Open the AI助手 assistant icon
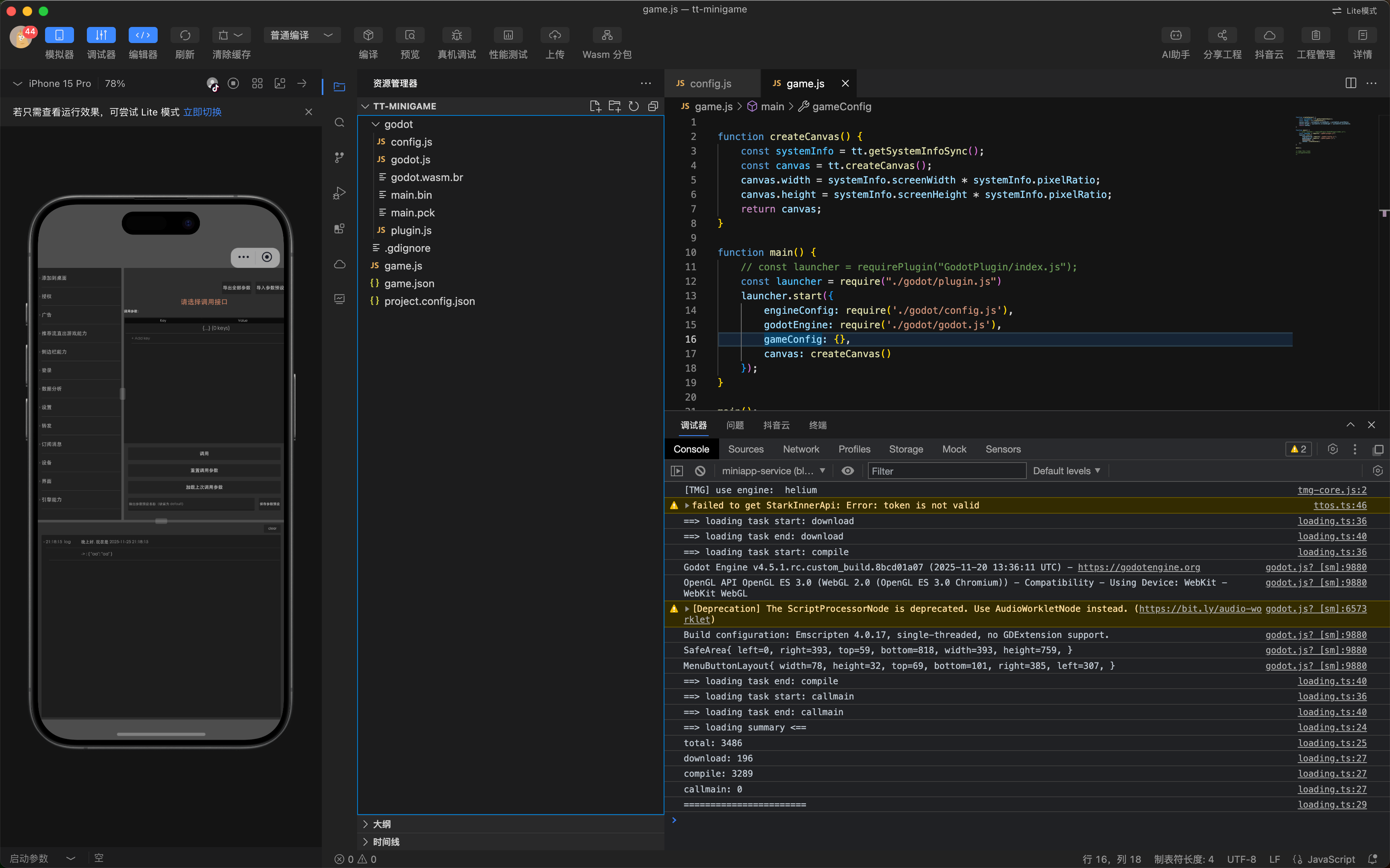Screen dimensions: 1390x868 (1175, 35)
